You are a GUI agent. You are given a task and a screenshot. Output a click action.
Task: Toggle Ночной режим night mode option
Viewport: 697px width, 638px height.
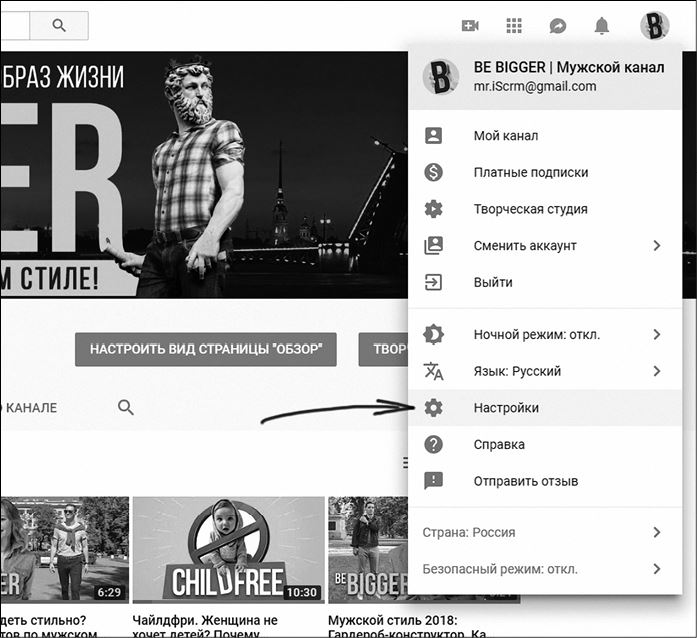536,334
